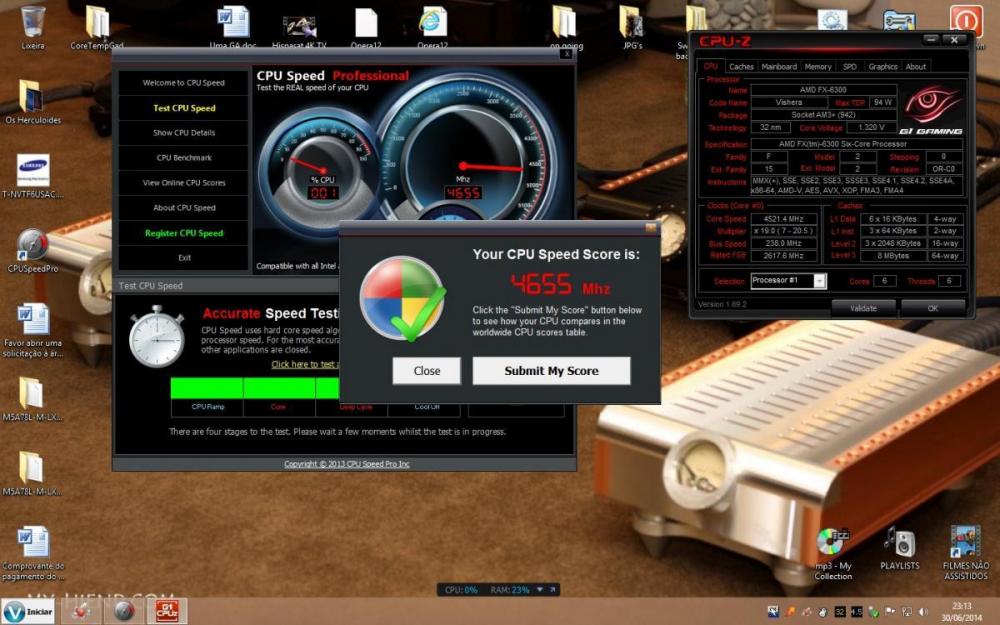Click the green CPU Ramp progress segment
Image resolution: width=1000 pixels, height=625 pixels.
[x=206, y=388]
